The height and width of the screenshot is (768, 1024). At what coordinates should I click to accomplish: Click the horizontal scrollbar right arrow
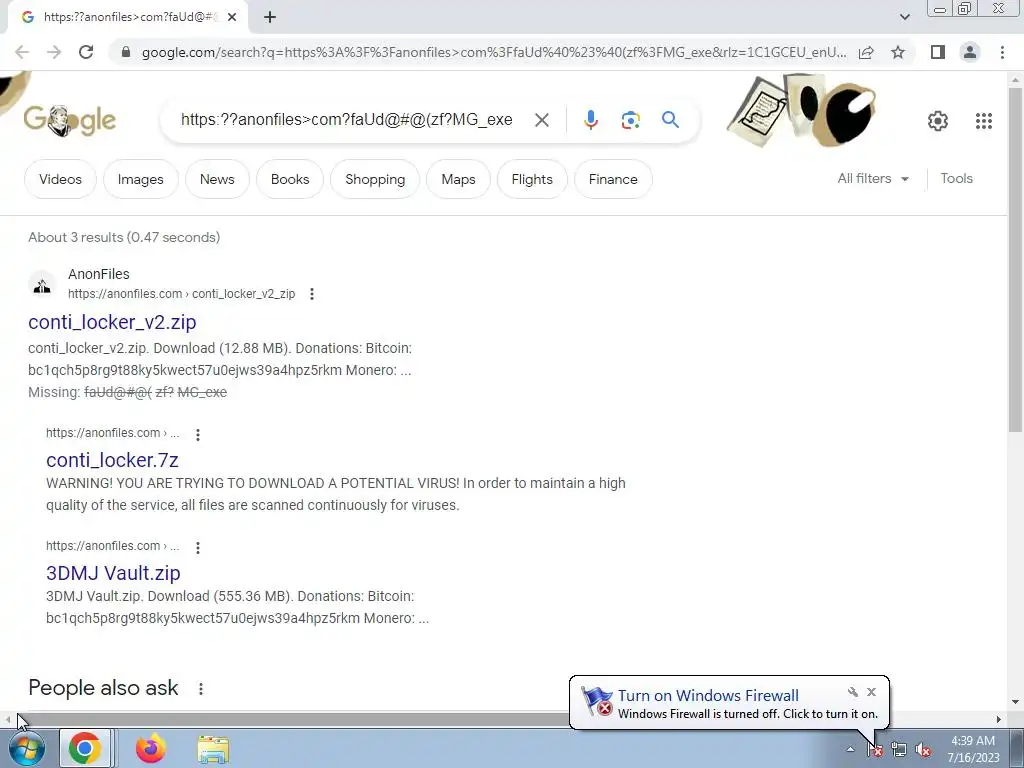pos(998,719)
